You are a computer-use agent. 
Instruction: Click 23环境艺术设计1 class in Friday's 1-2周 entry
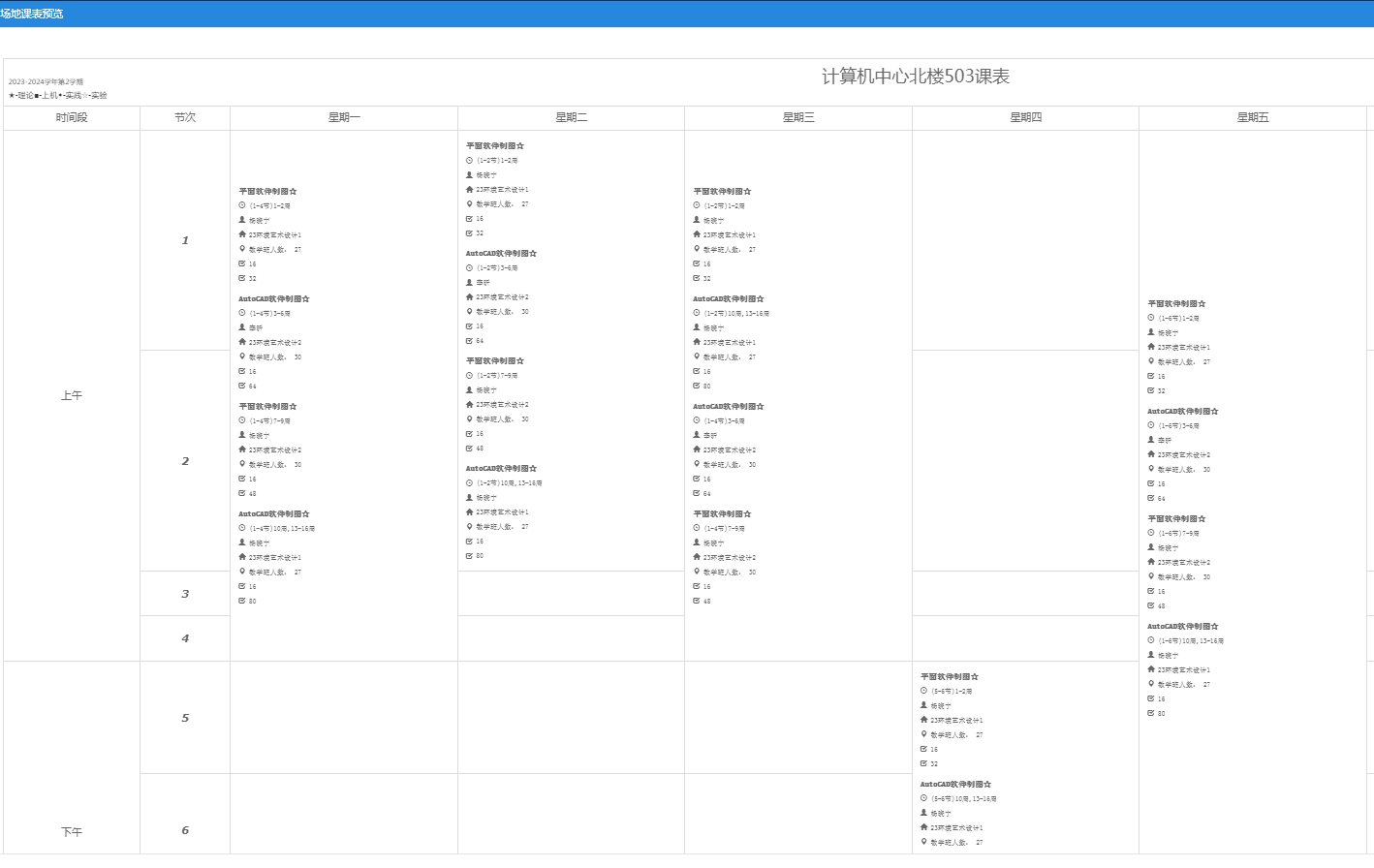click(x=1184, y=347)
